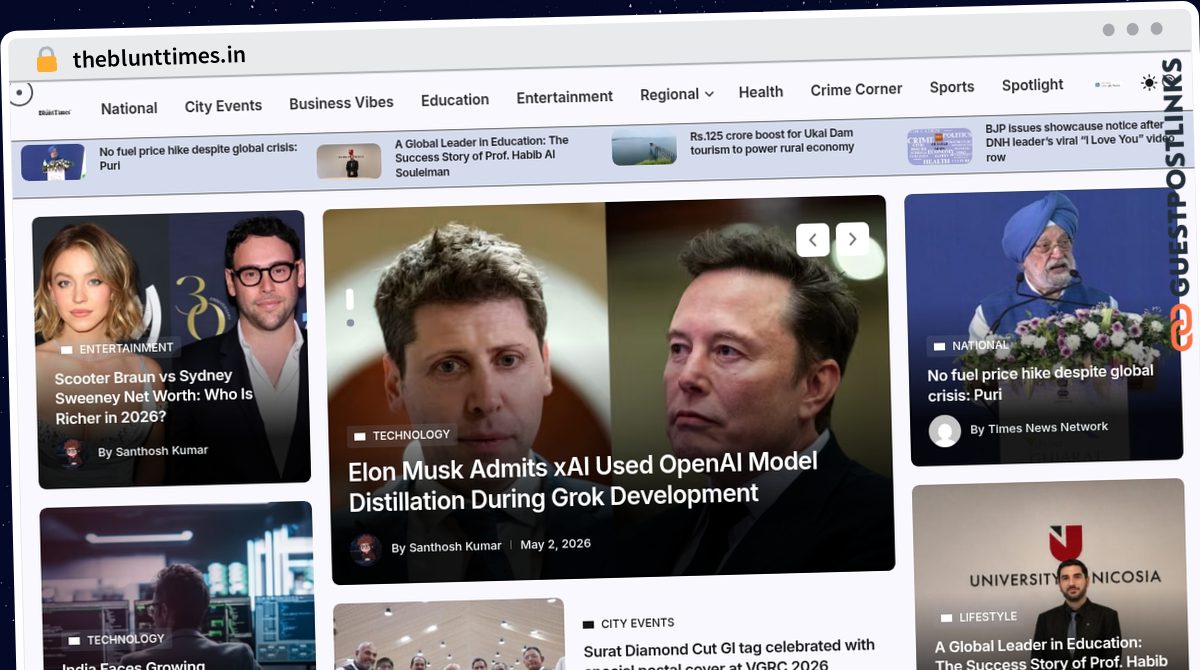Open Scooter Braun vs Sydney Sweeney article

coord(154,396)
